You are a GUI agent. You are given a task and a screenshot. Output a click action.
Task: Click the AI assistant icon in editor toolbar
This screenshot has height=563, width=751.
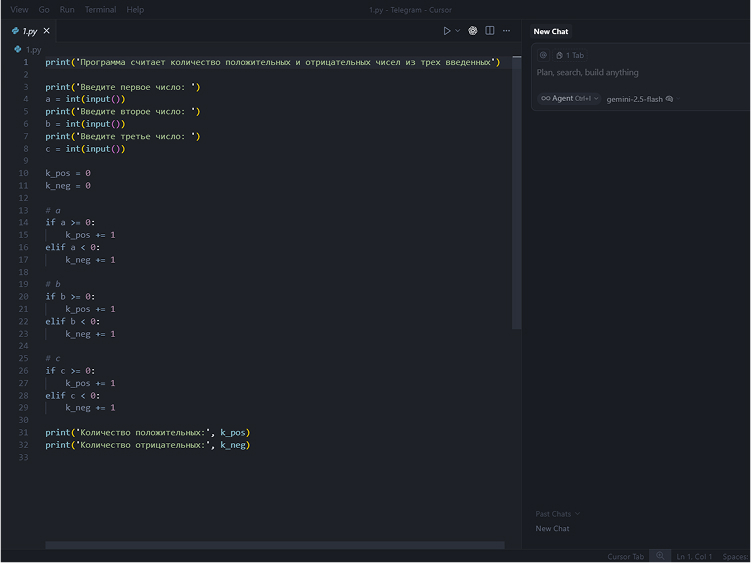[x=473, y=31]
